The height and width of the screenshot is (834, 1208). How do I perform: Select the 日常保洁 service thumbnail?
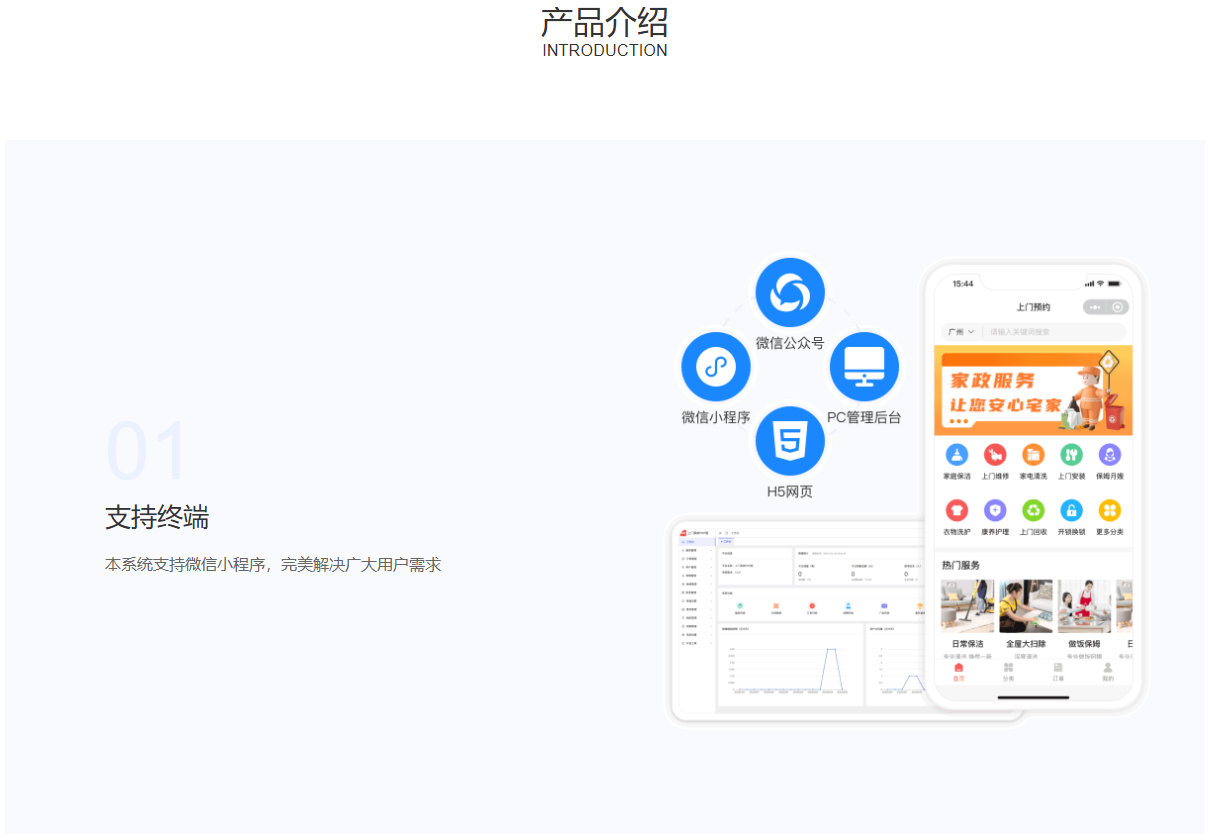coord(967,607)
